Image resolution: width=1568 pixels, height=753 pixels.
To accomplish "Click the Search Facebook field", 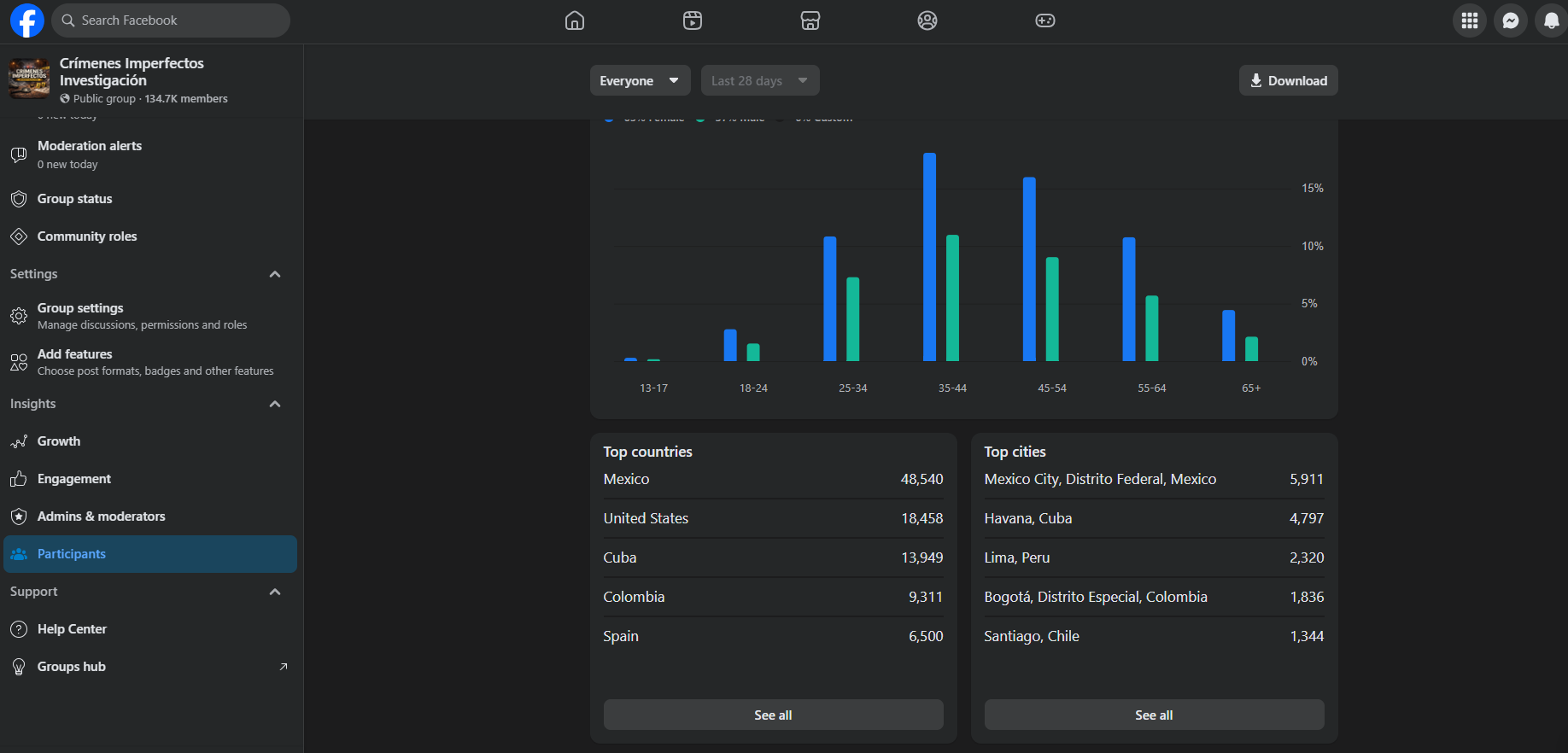I will click(171, 20).
